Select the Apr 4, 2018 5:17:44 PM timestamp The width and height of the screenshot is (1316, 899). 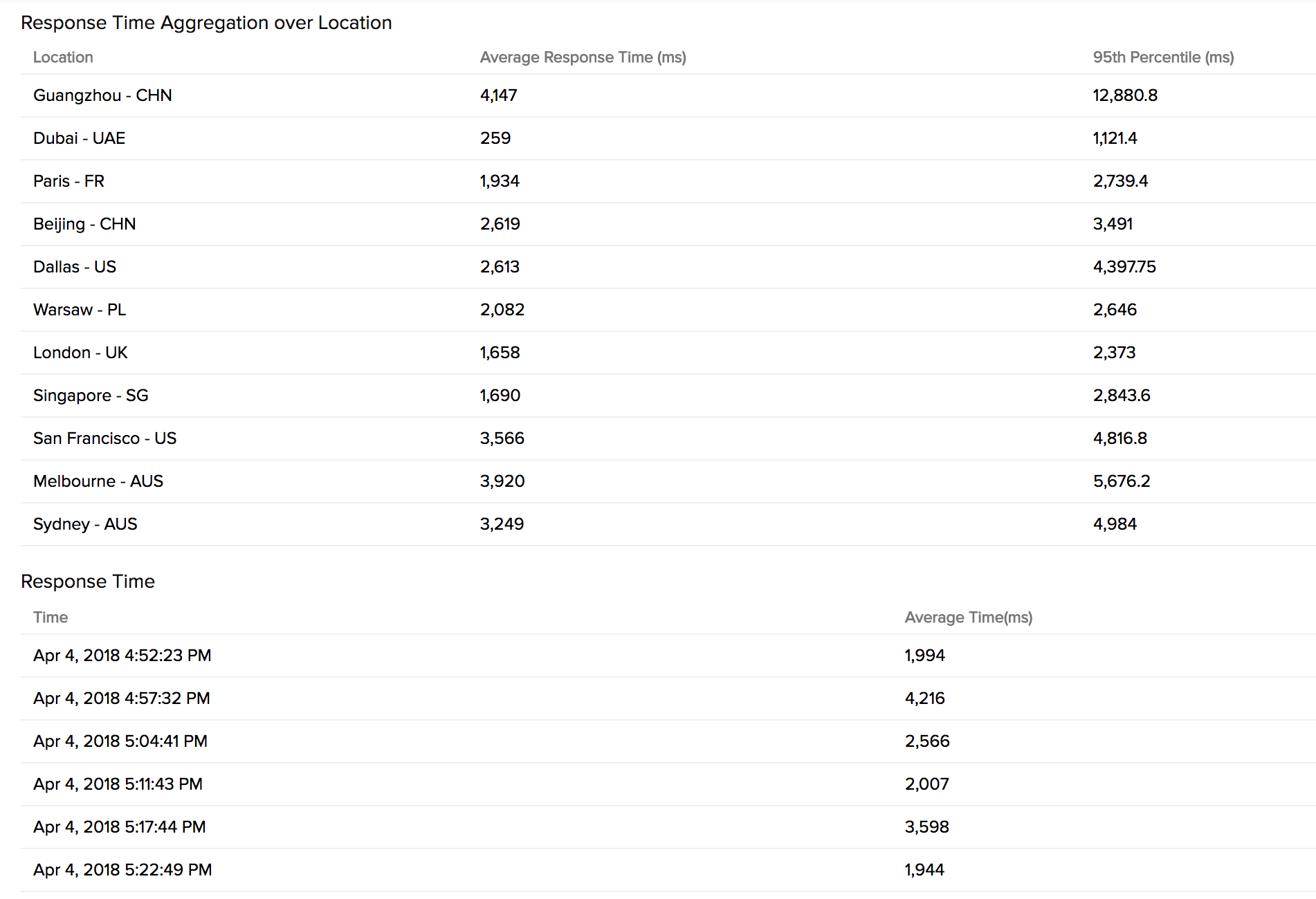coord(120,827)
